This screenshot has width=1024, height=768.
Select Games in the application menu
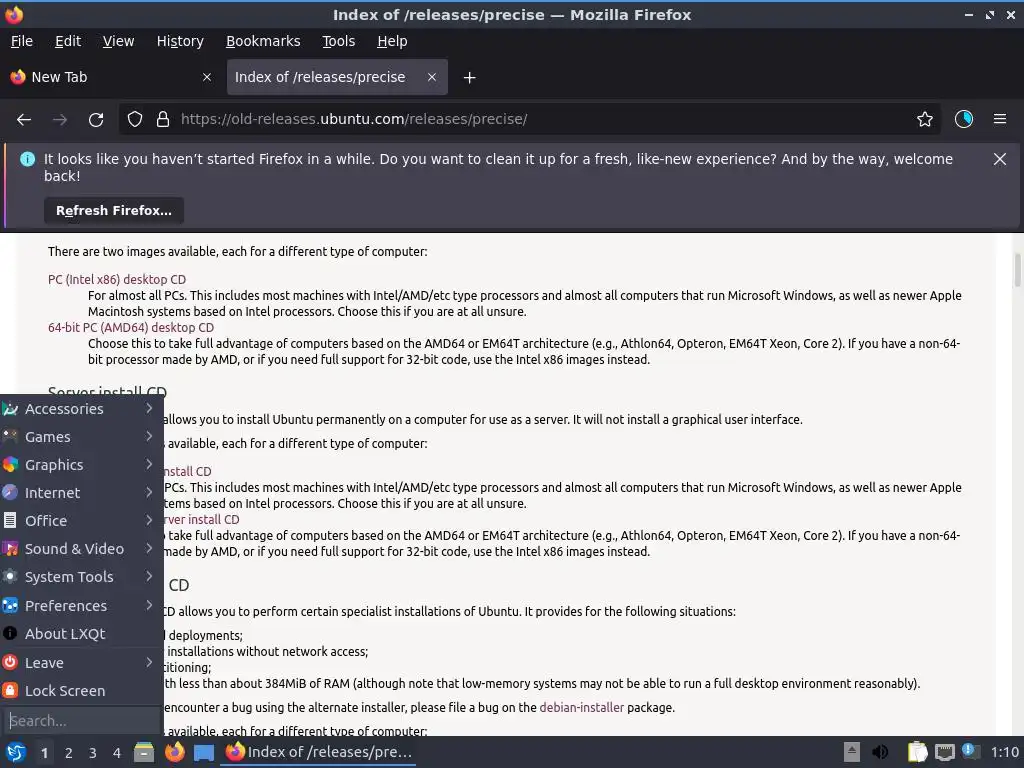tap(82, 436)
